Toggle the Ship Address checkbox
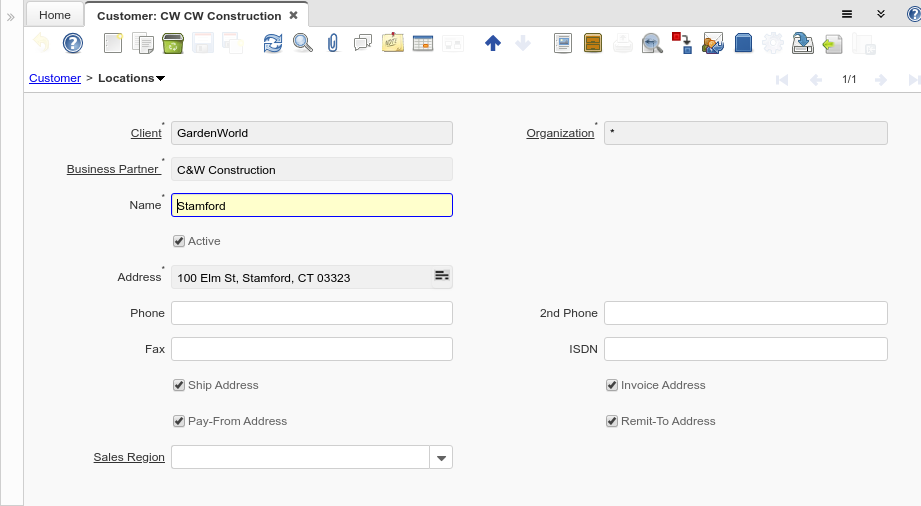Viewport: 921px width, 506px height. pyautogui.click(x=179, y=385)
